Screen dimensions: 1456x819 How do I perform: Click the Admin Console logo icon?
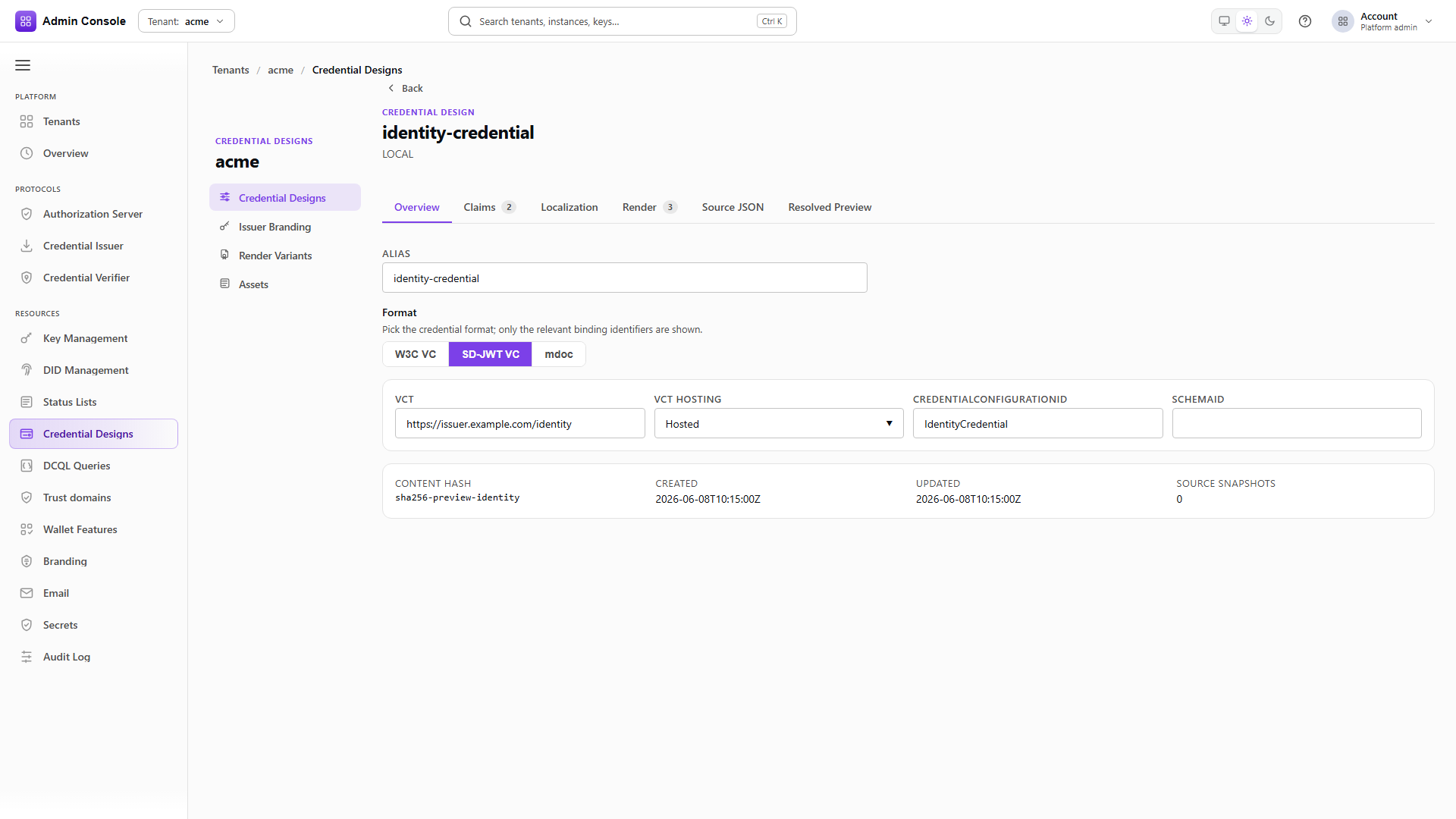pyautogui.click(x=26, y=21)
